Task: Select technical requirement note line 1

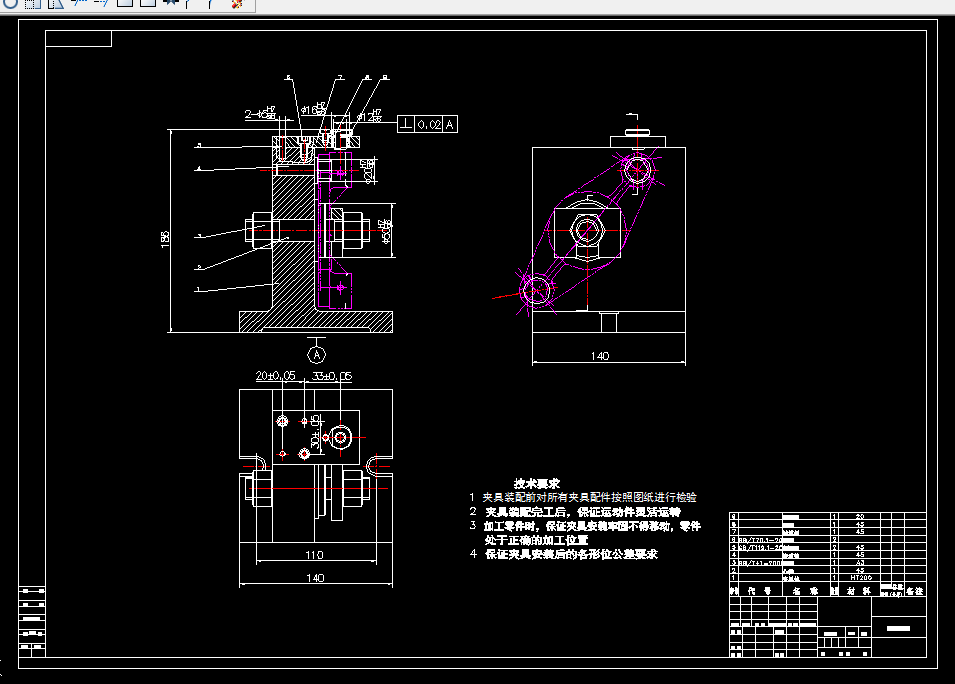Action: point(583,498)
